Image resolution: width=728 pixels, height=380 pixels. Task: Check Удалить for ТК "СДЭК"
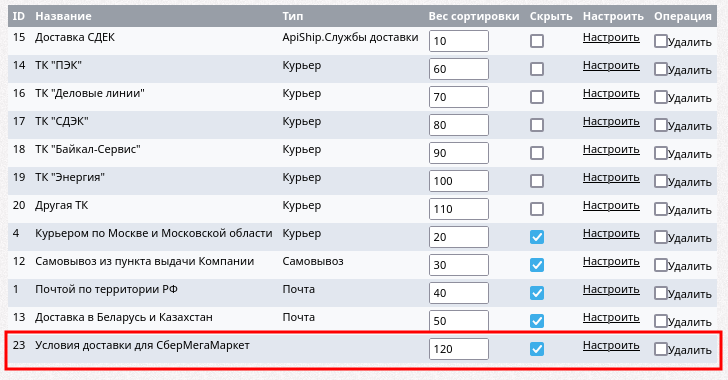[x=661, y=125]
